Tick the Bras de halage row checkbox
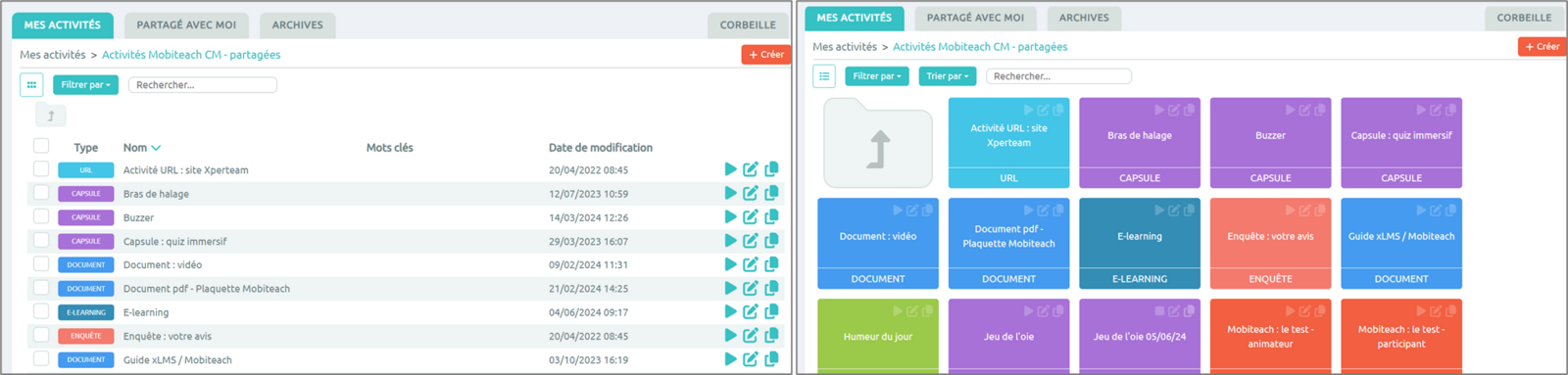Viewport: 1568px width, 375px height. click(41, 192)
